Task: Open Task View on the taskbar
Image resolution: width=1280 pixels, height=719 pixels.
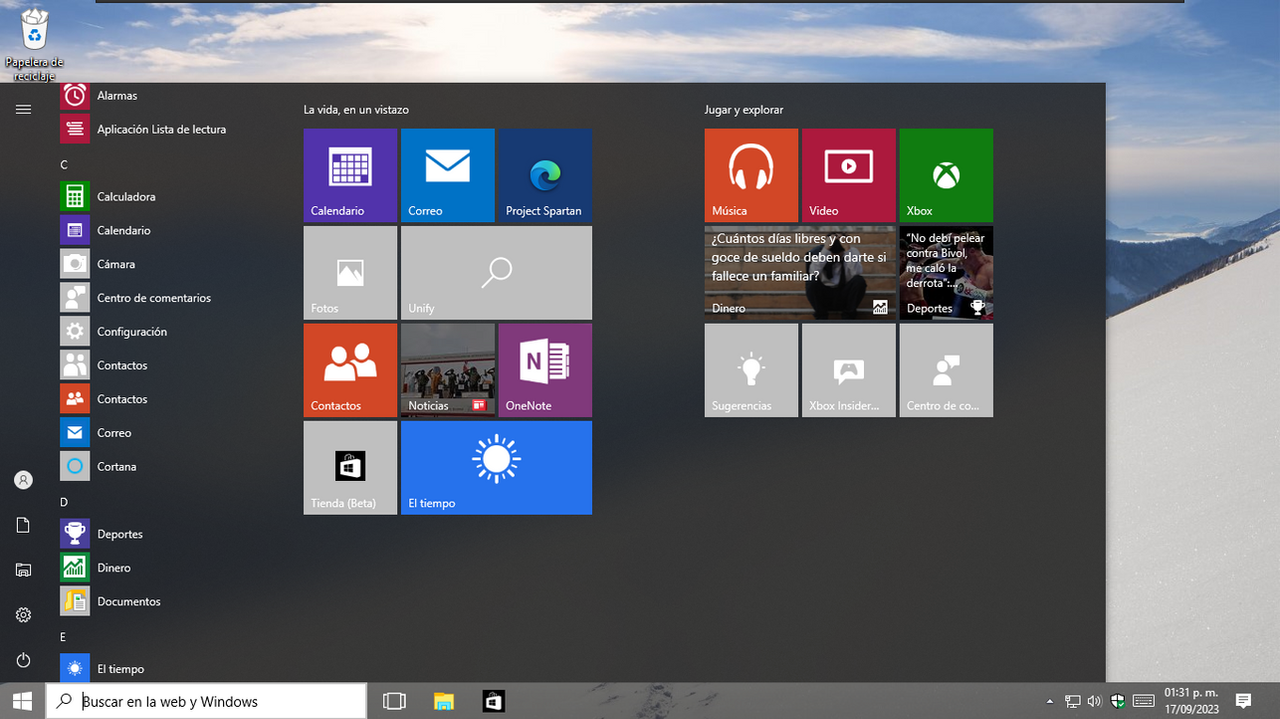Action: pyautogui.click(x=394, y=701)
